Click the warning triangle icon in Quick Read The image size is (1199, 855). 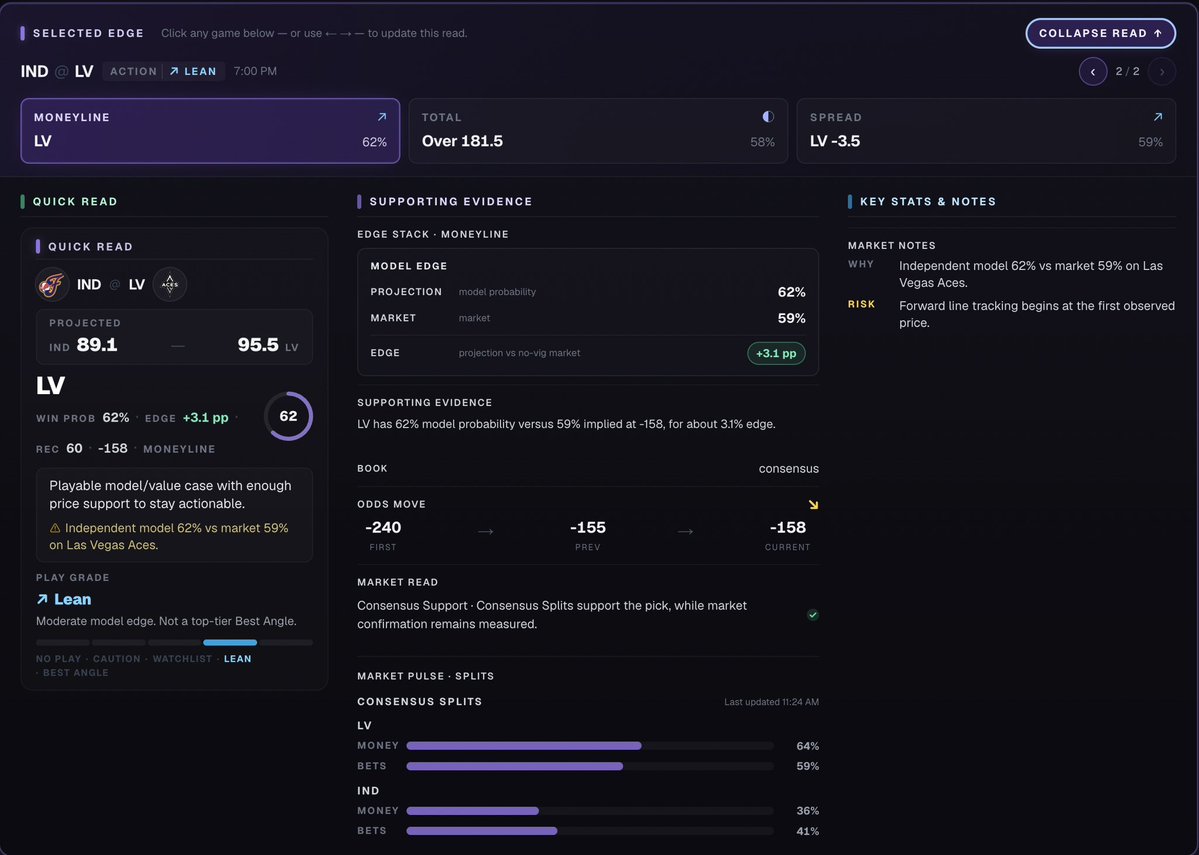tap(55, 528)
